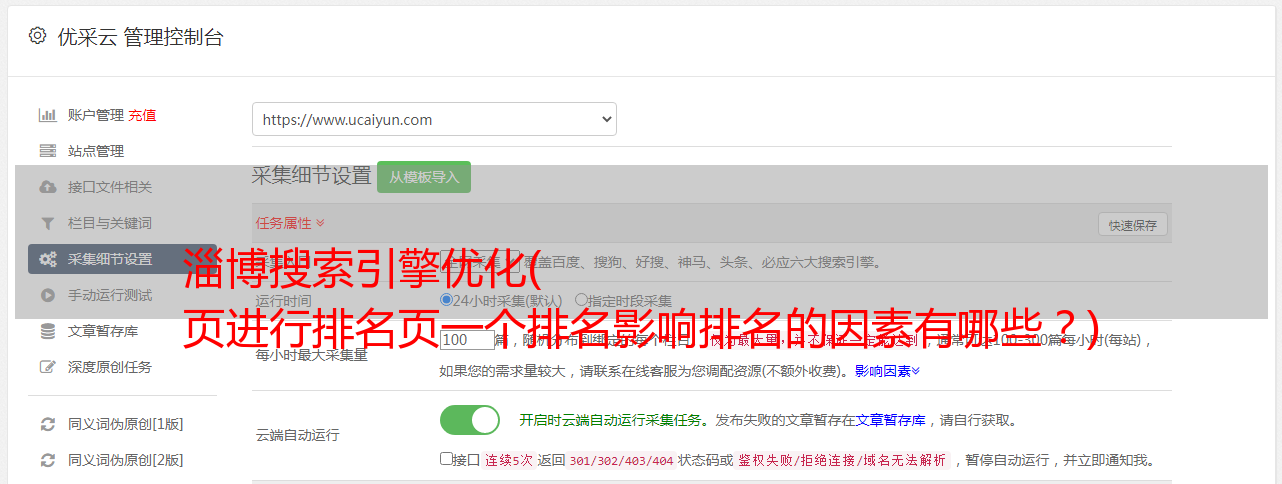Image resolution: width=1282 pixels, height=484 pixels.
Task: Select the 指定时段采集 radio option
Action: coord(581,300)
